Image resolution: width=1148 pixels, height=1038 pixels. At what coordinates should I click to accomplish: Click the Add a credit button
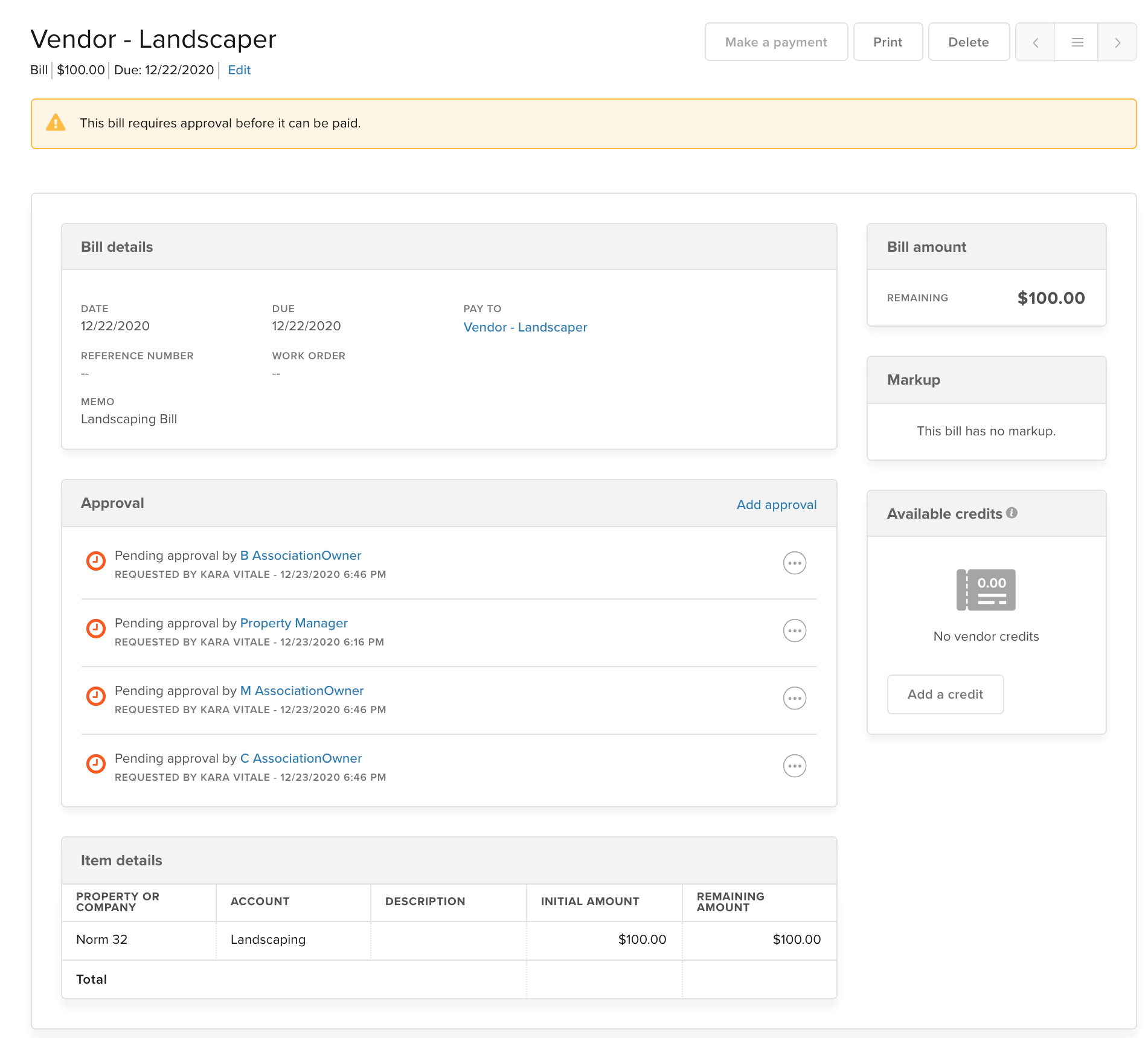[x=945, y=694]
